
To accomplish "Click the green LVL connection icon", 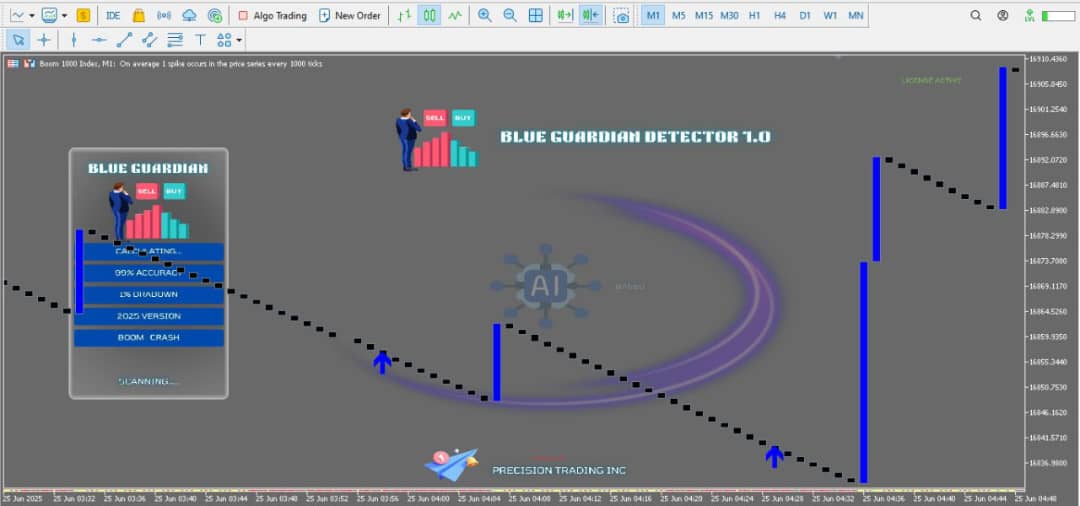I will [1030, 15].
